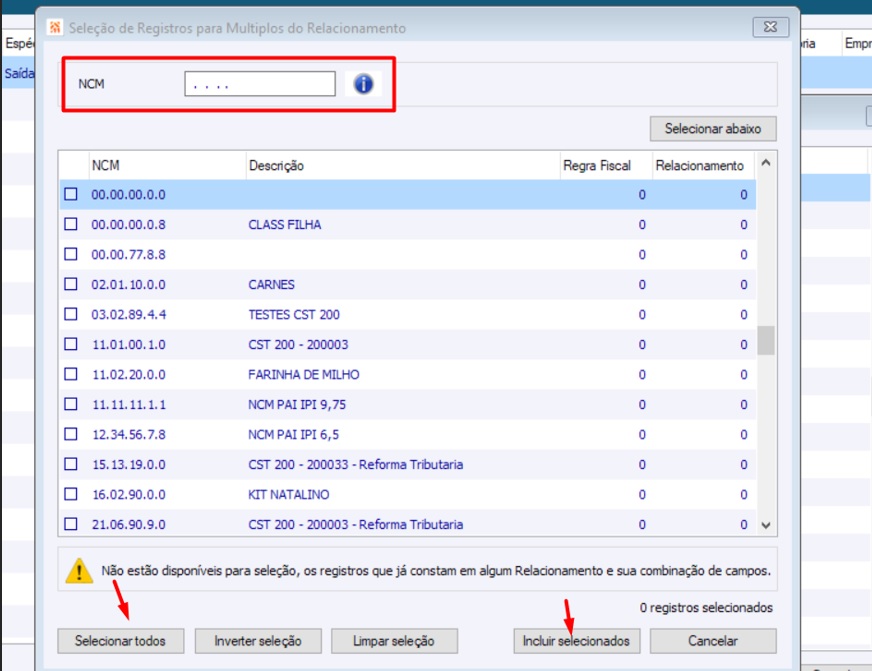Select the CARNES row checkbox
872x671 pixels.
71,284
